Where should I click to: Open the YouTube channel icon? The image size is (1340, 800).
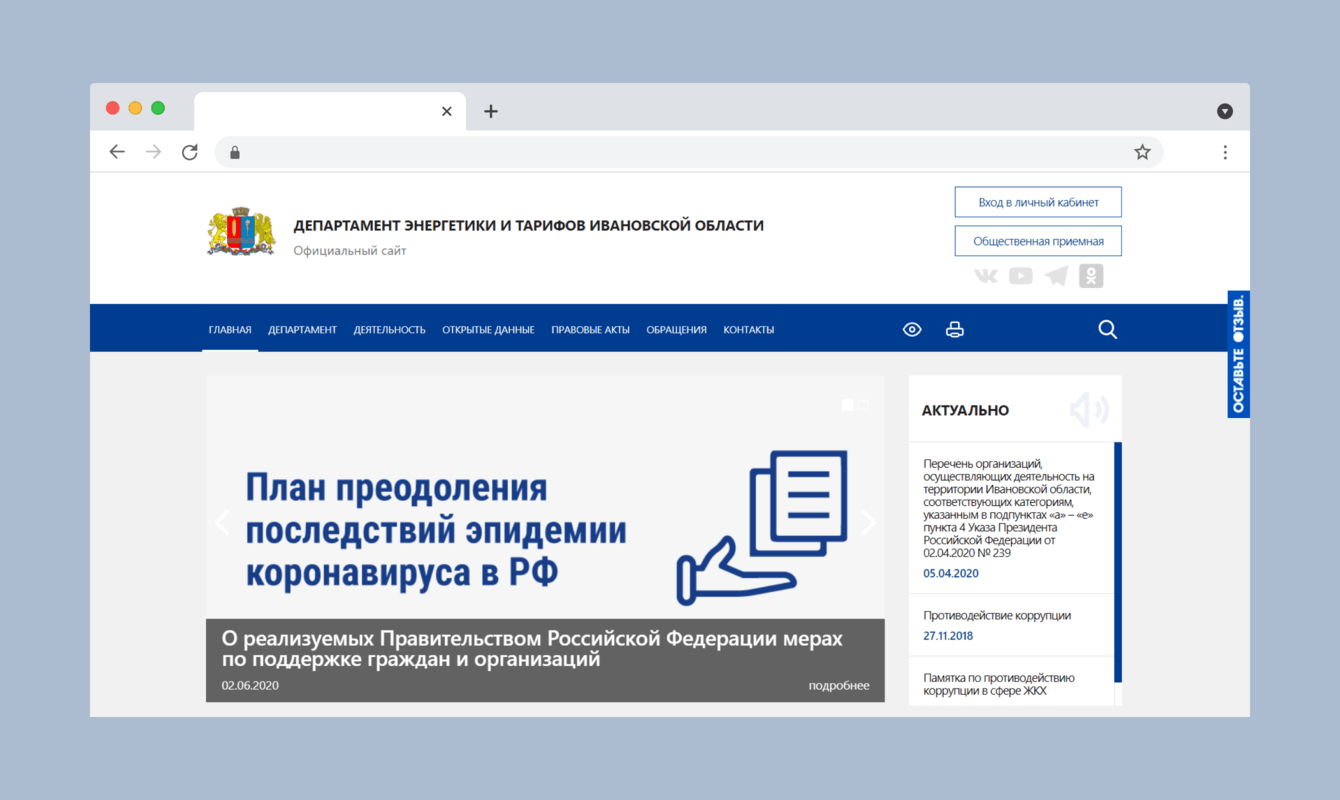coord(1020,276)
